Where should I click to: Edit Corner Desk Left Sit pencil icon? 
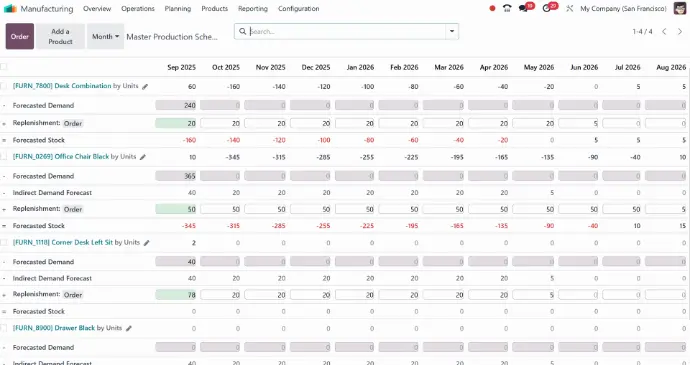[x=147, y=243]
